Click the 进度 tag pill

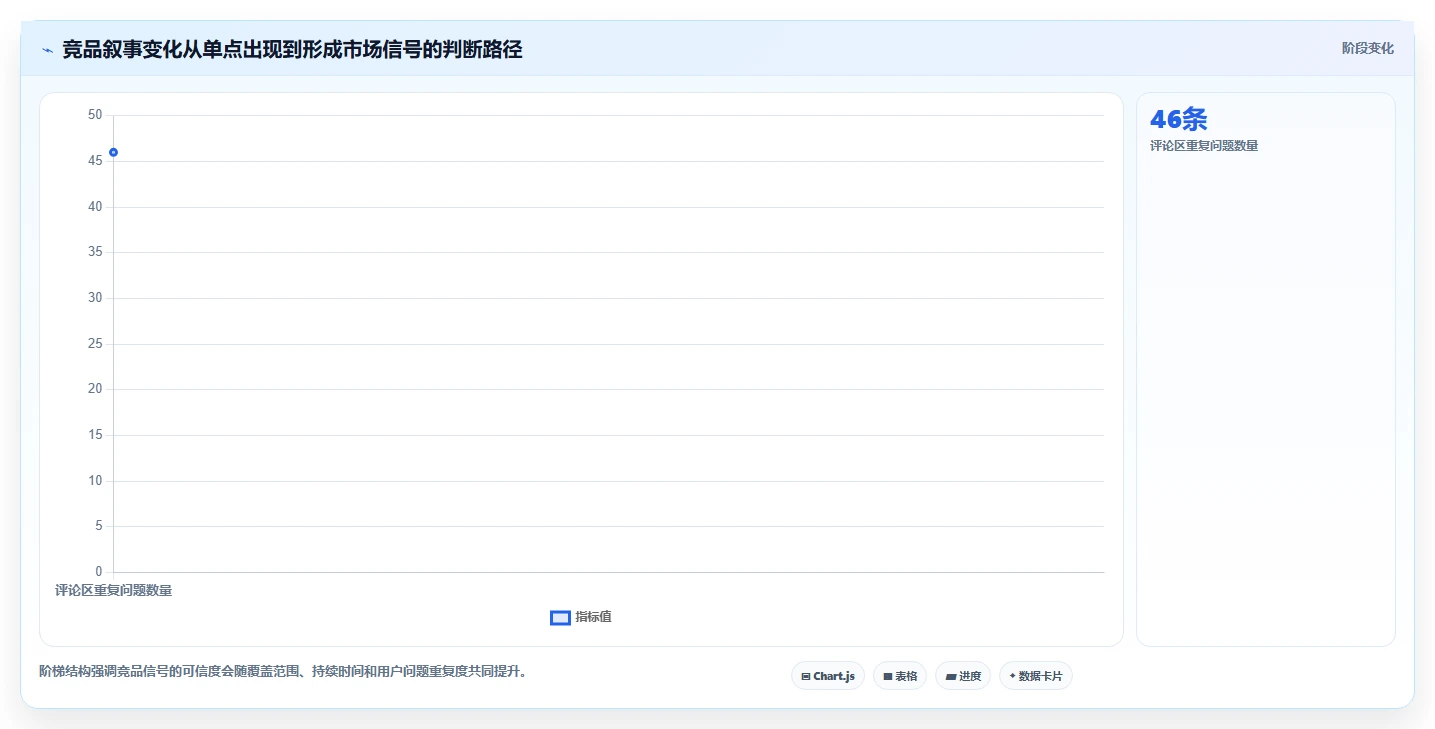pos(963,676)
